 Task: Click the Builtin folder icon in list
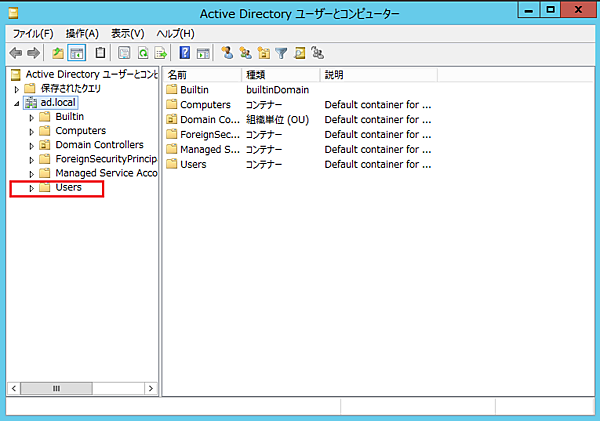pos(172,90)
